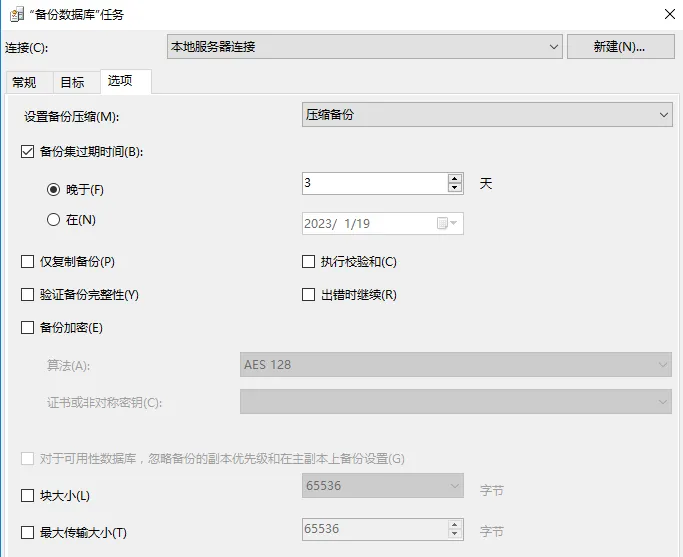This screenshot has width=683, height=557.
Task: Select the 在(N) radio button
Action: pos(53,219)
